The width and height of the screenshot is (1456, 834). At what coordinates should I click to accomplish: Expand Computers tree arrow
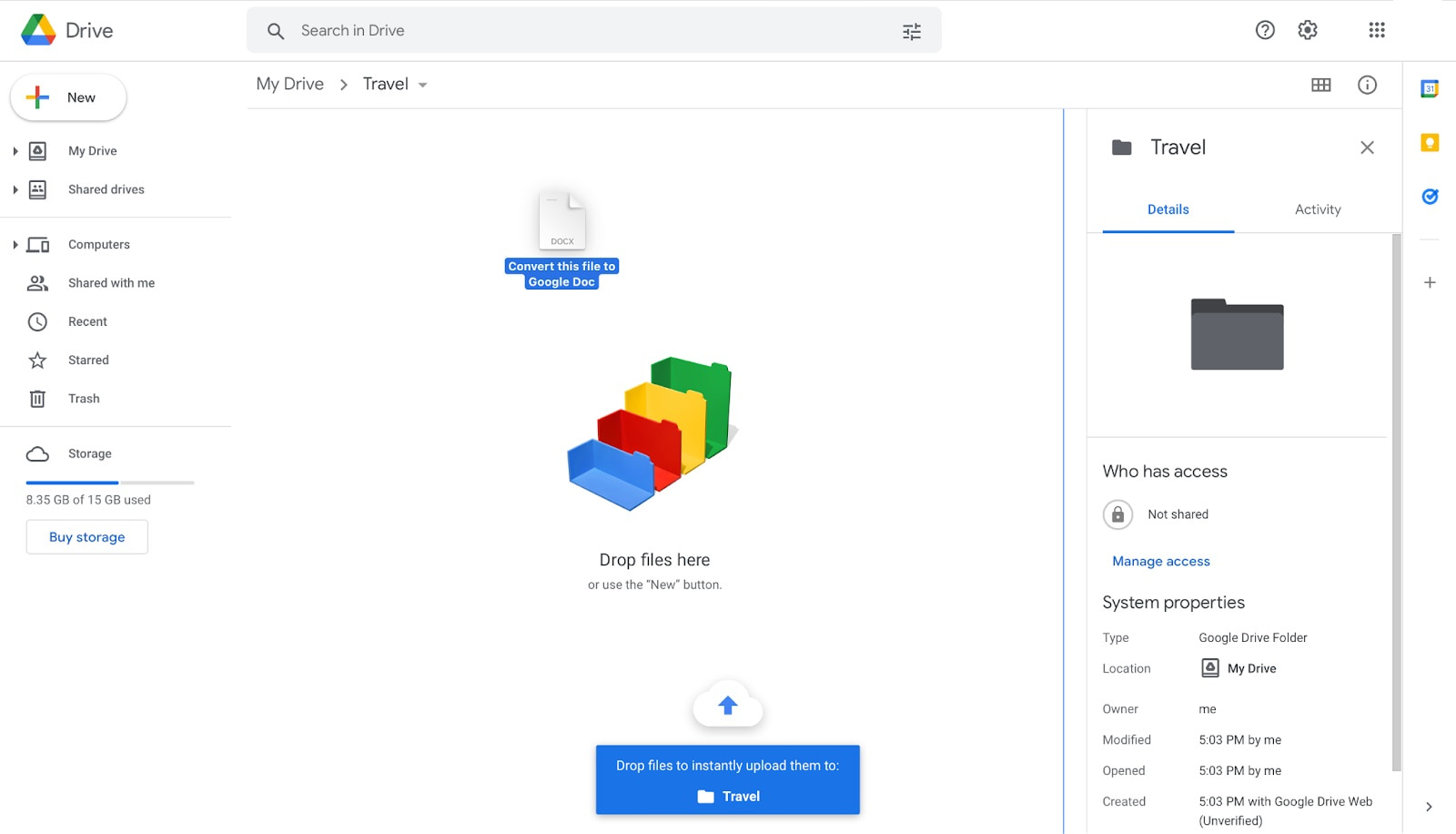(15, 245)
